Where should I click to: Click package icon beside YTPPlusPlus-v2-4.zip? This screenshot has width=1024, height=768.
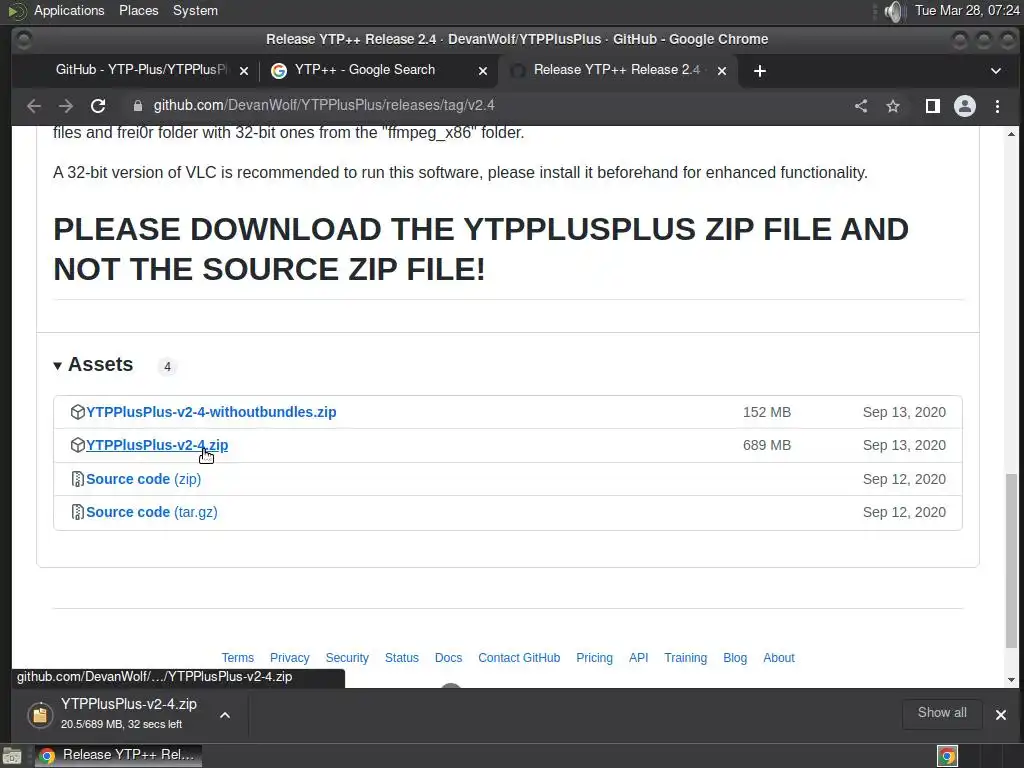(78, 445)
